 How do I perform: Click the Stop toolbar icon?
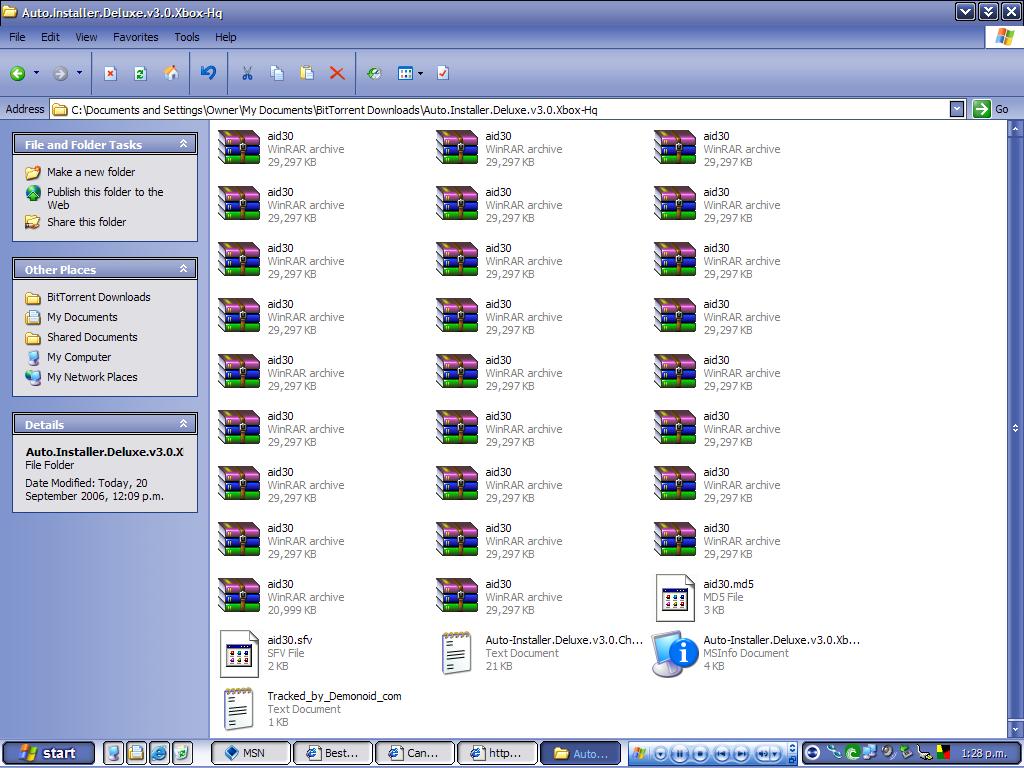click(110, 73)
